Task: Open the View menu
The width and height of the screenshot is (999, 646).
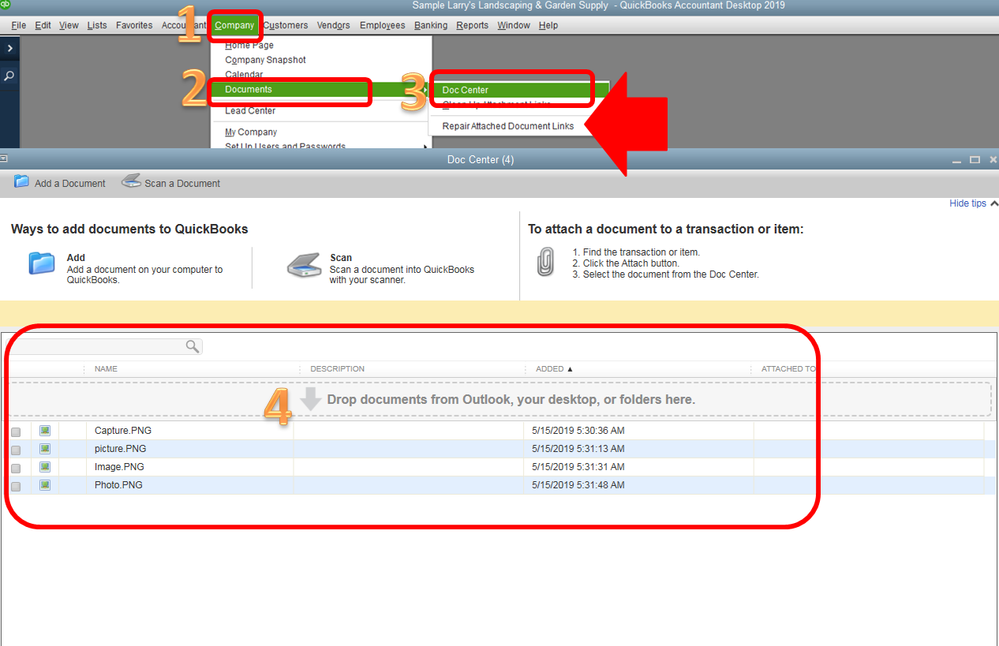Action: (69, 25)
